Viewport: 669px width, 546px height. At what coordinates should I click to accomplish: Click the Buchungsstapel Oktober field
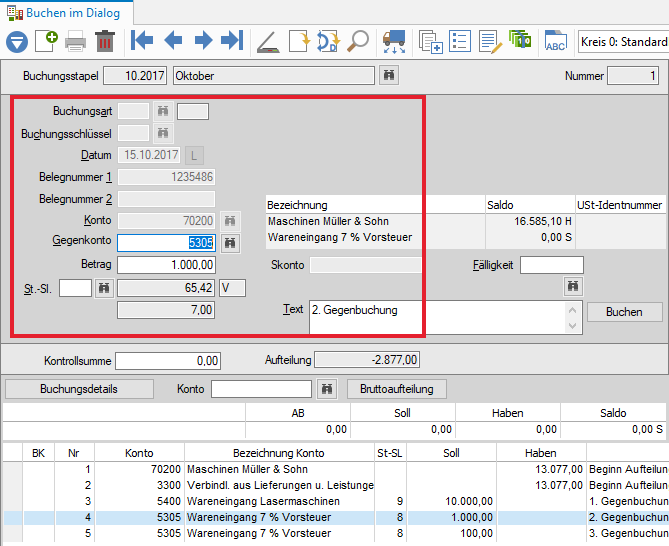click(x=273, y=76)
